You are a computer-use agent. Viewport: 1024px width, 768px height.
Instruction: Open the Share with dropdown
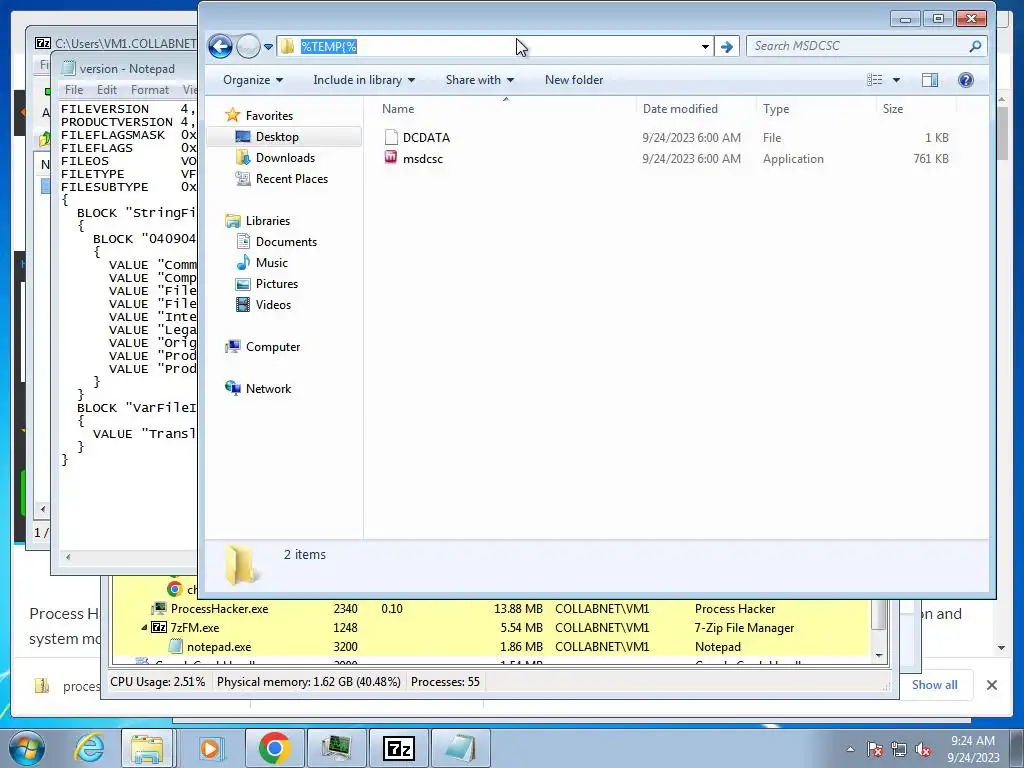pos(479,80)
